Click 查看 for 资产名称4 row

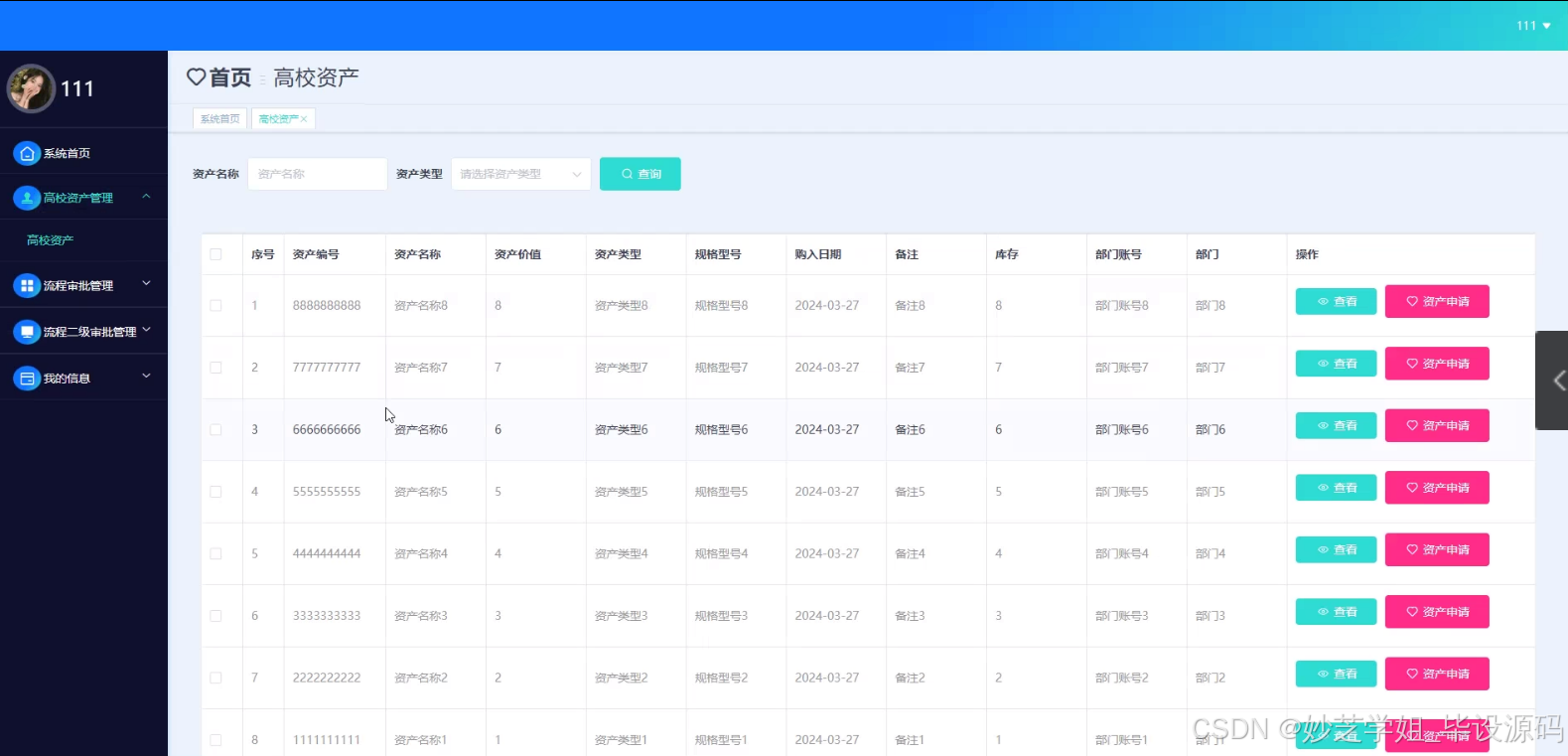[x=1336, y=549]
